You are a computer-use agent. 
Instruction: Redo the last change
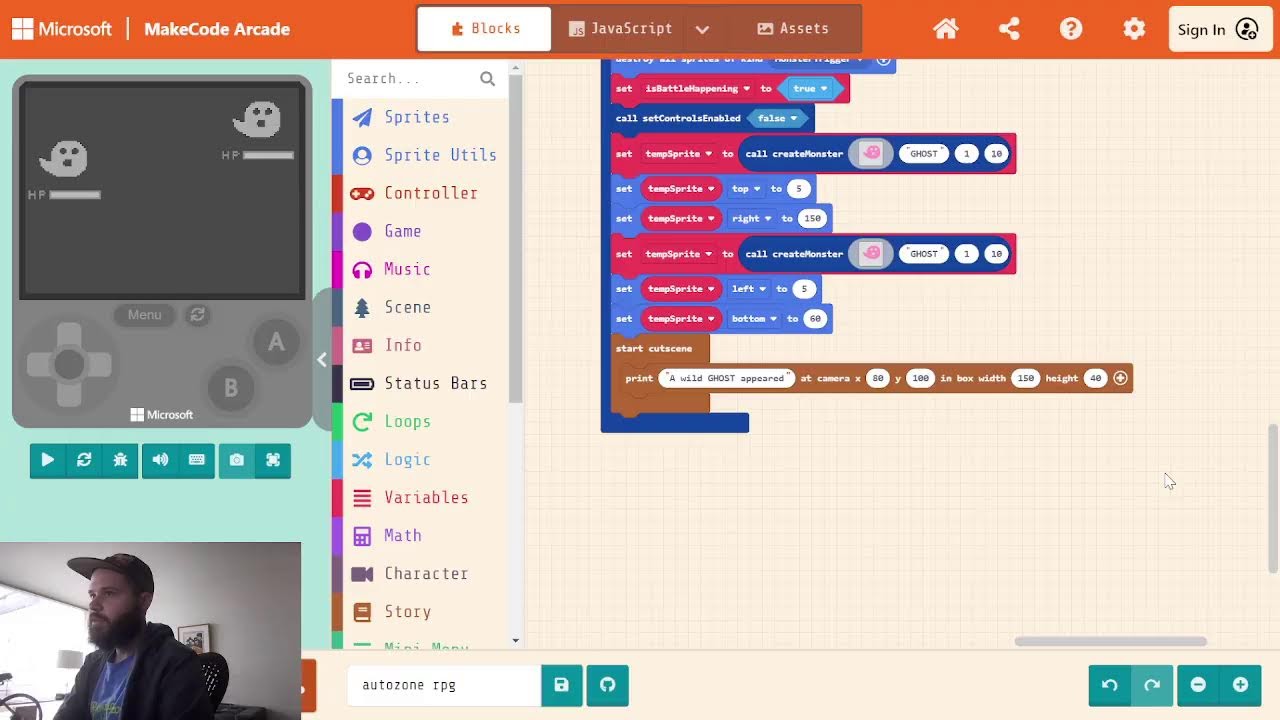coord(1152,685)
